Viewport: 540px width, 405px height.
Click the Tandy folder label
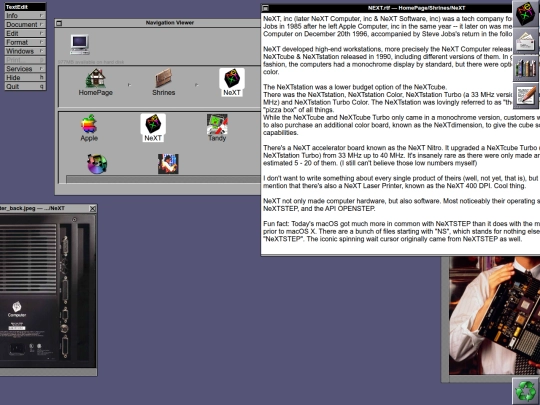pyautogui.click(x=217, y=138)
